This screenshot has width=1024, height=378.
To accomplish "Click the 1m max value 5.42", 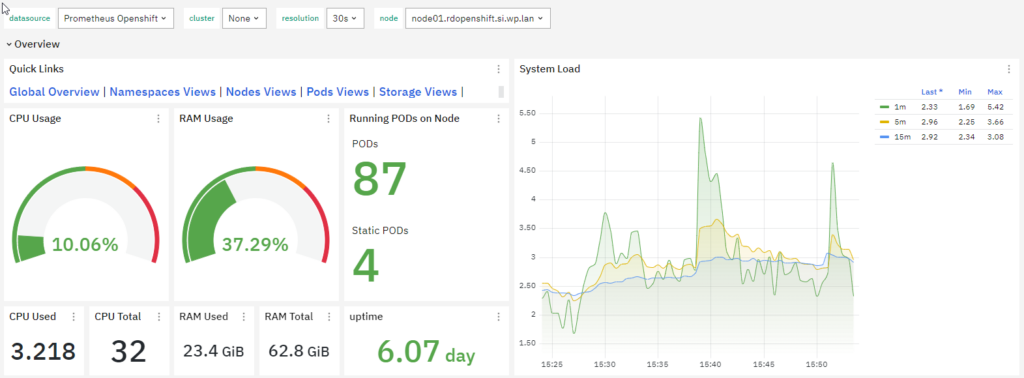I will point(995,106).
